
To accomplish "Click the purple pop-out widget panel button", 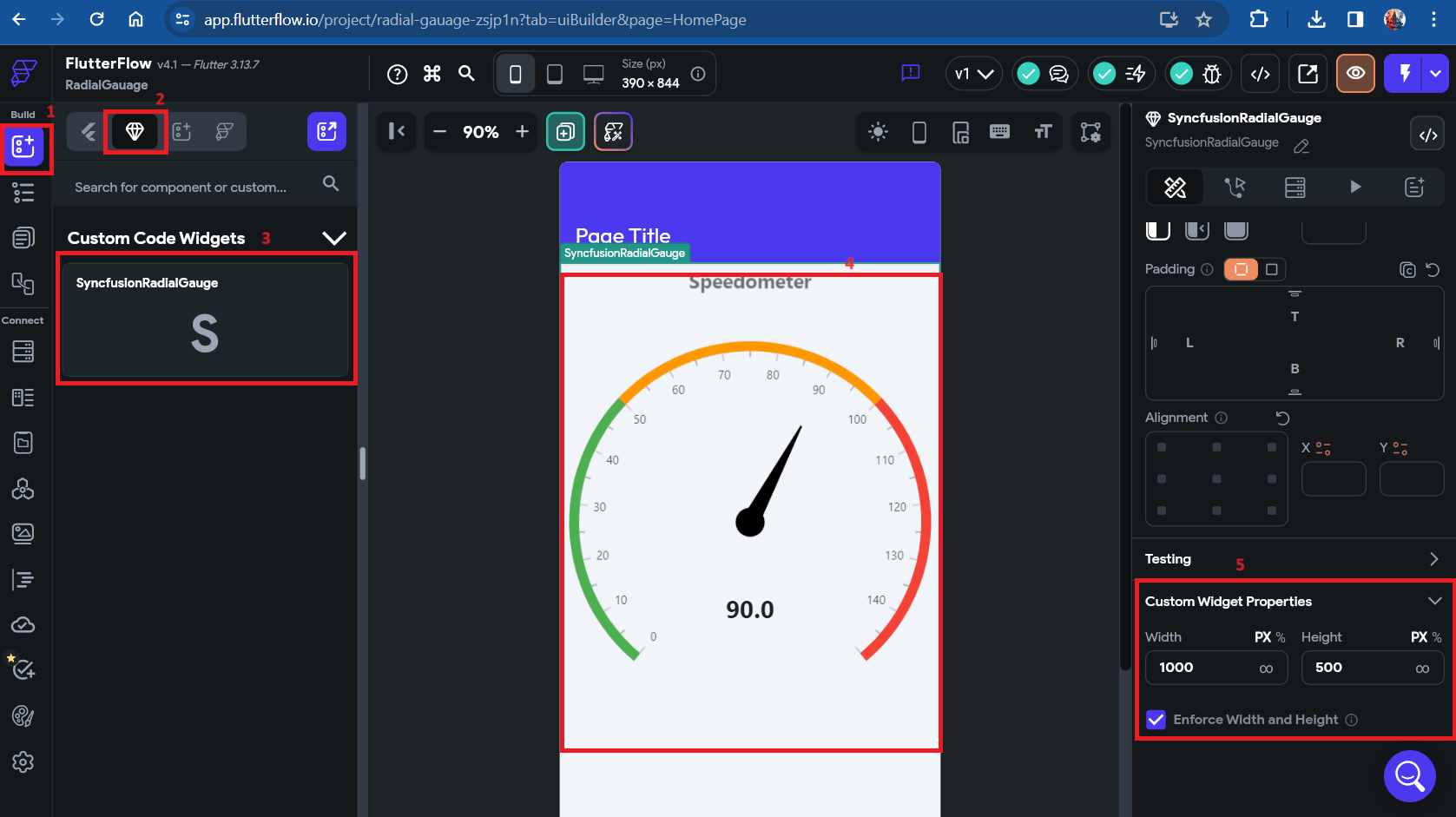I will coord(326,131).
